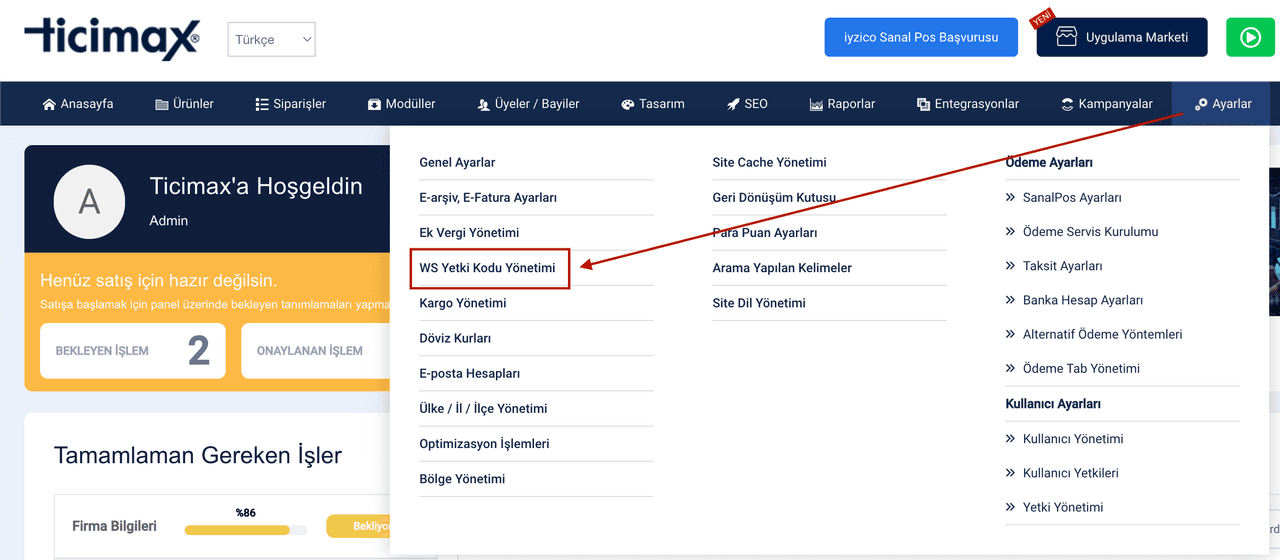Open Alternatif Ödeme Yöntemleri
This screenshot has height=560, width=1280.
click(x=1102, y=334)
